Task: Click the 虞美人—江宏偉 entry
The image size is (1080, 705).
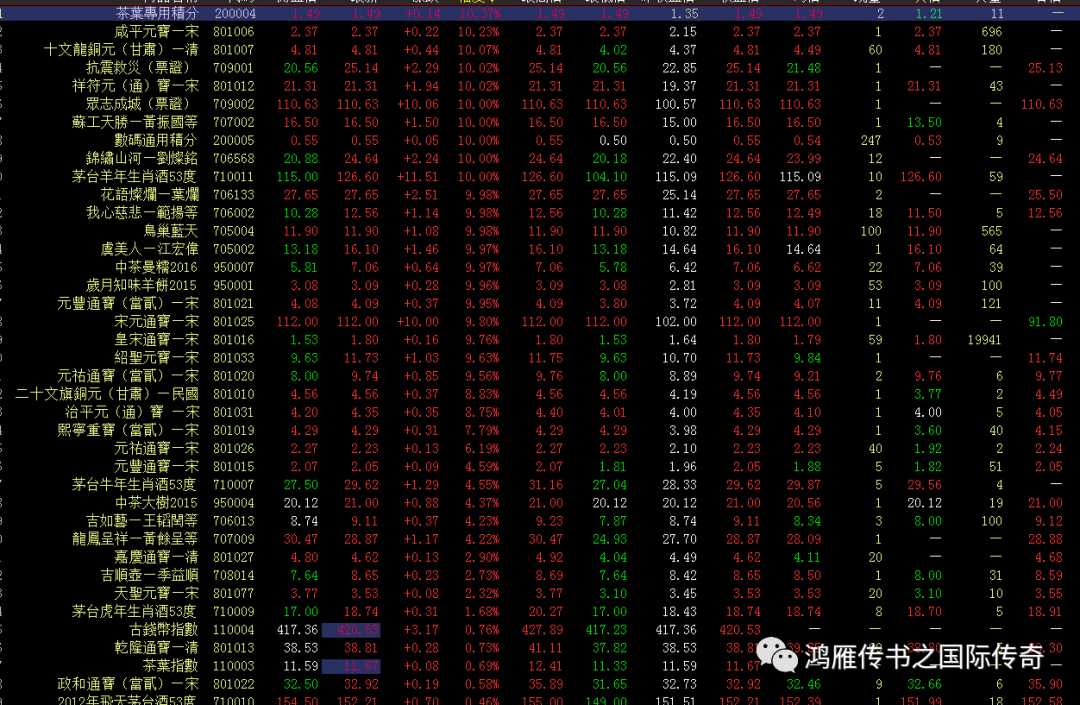Action: pos(150,249)
